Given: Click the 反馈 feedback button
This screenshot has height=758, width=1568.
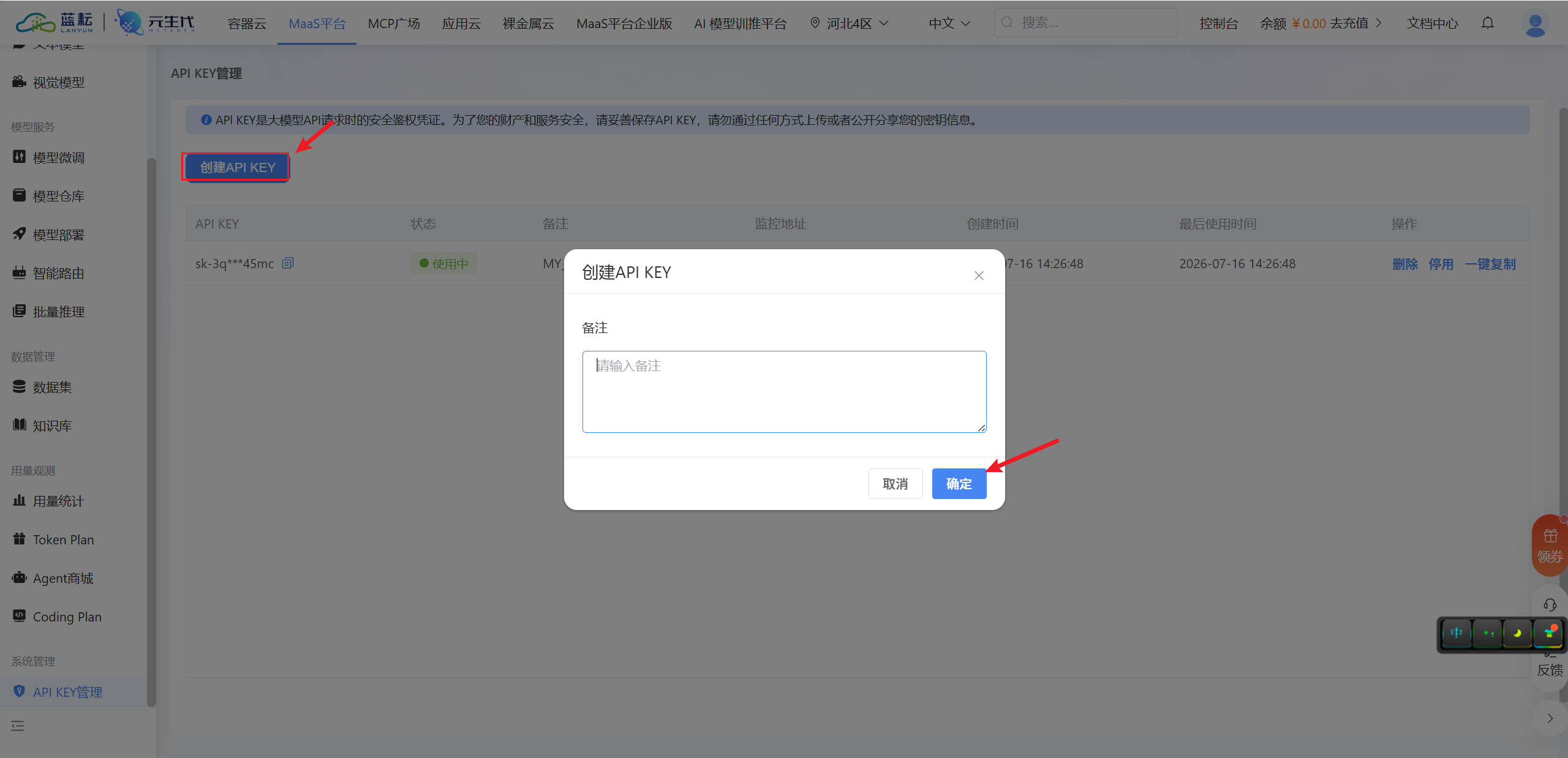Looking at the screenshot, I should coord(1550,670).
